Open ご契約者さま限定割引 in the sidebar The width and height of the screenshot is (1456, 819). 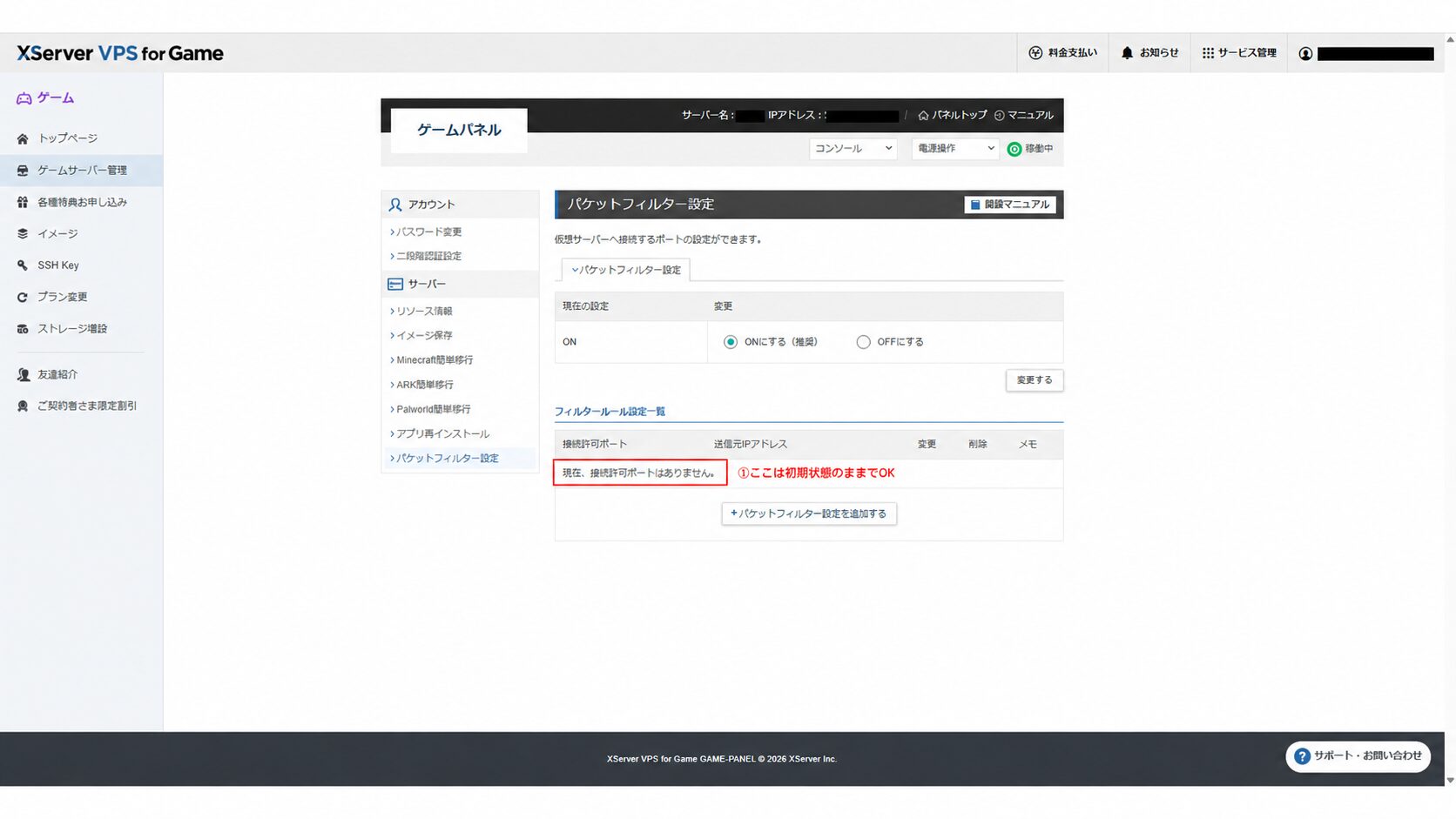pos(81,406)
